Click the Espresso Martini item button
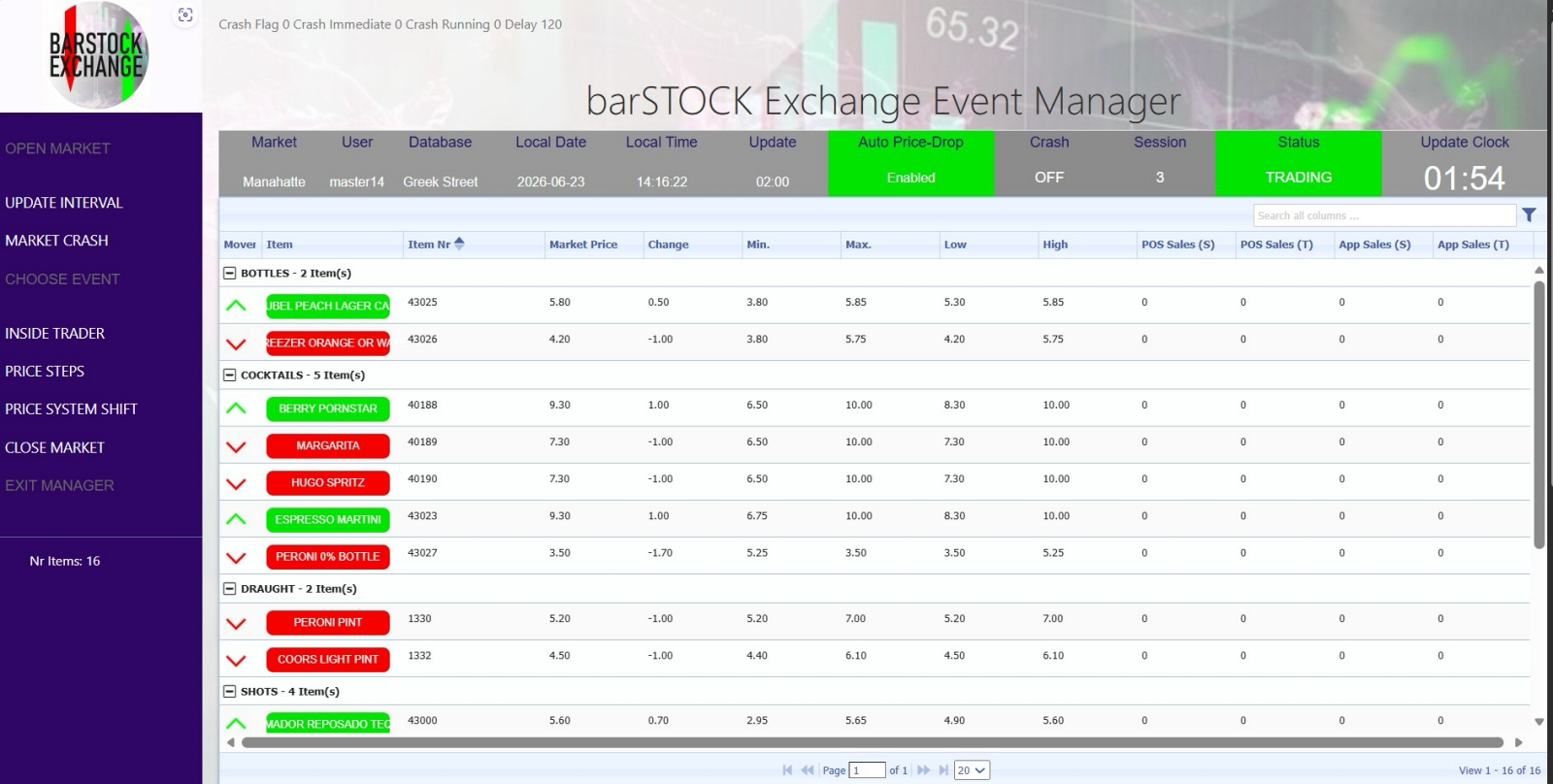This screenshot has height=784, width=1553. tap(328, 520)
